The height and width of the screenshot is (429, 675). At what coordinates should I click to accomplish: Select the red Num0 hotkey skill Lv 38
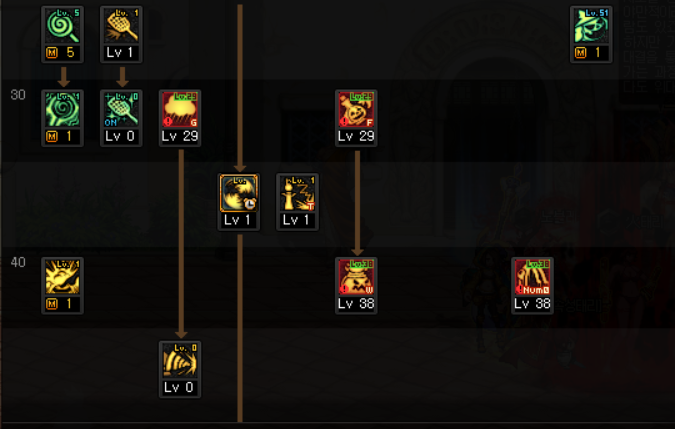pos(533,277)
